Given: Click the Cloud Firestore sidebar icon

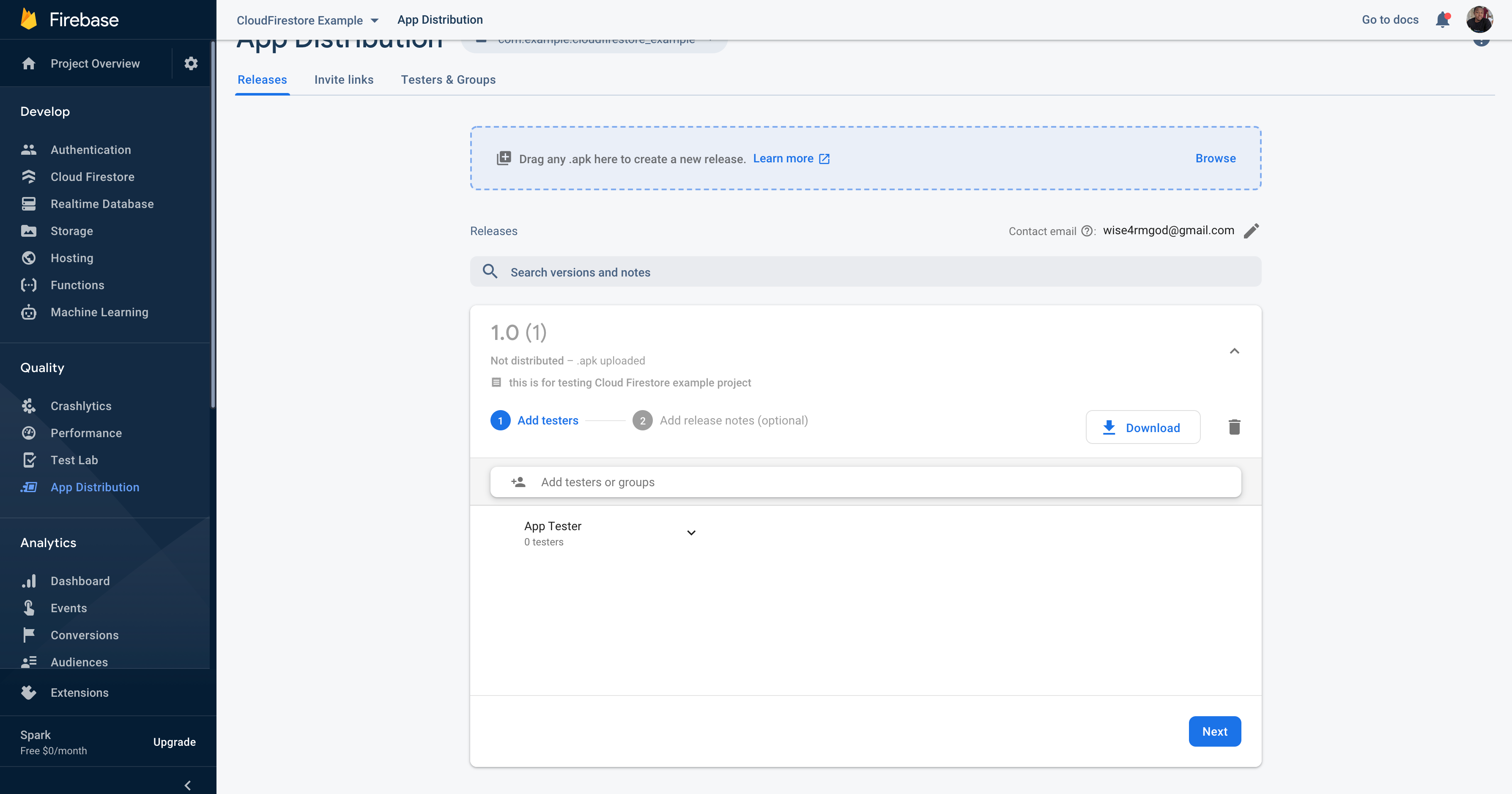Looking at the screenshot, I should click(x=29, y=177).
